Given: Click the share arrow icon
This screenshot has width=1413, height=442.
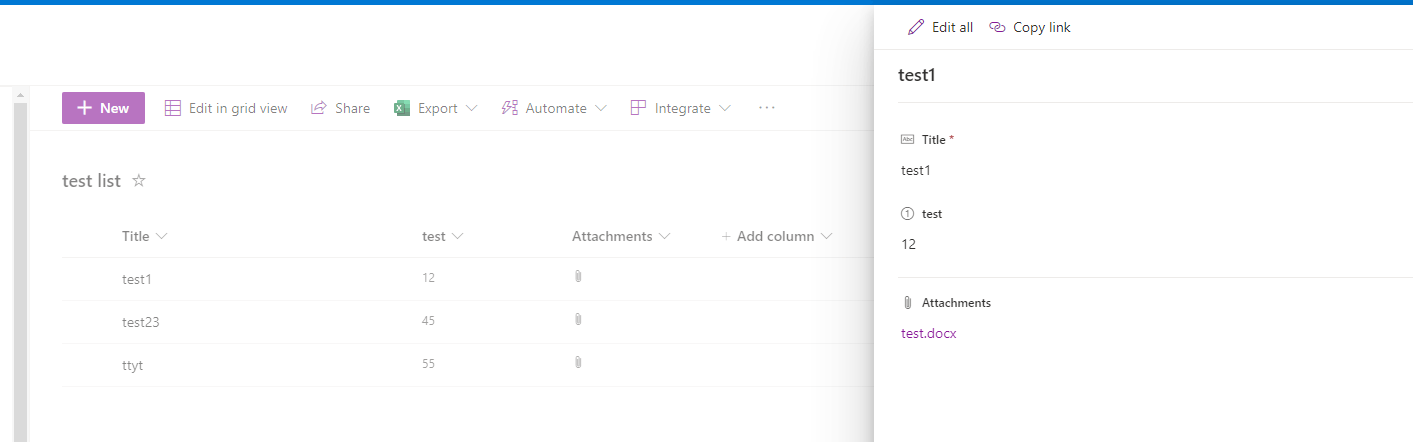Looking at the screenshot, I should (319, 108).
